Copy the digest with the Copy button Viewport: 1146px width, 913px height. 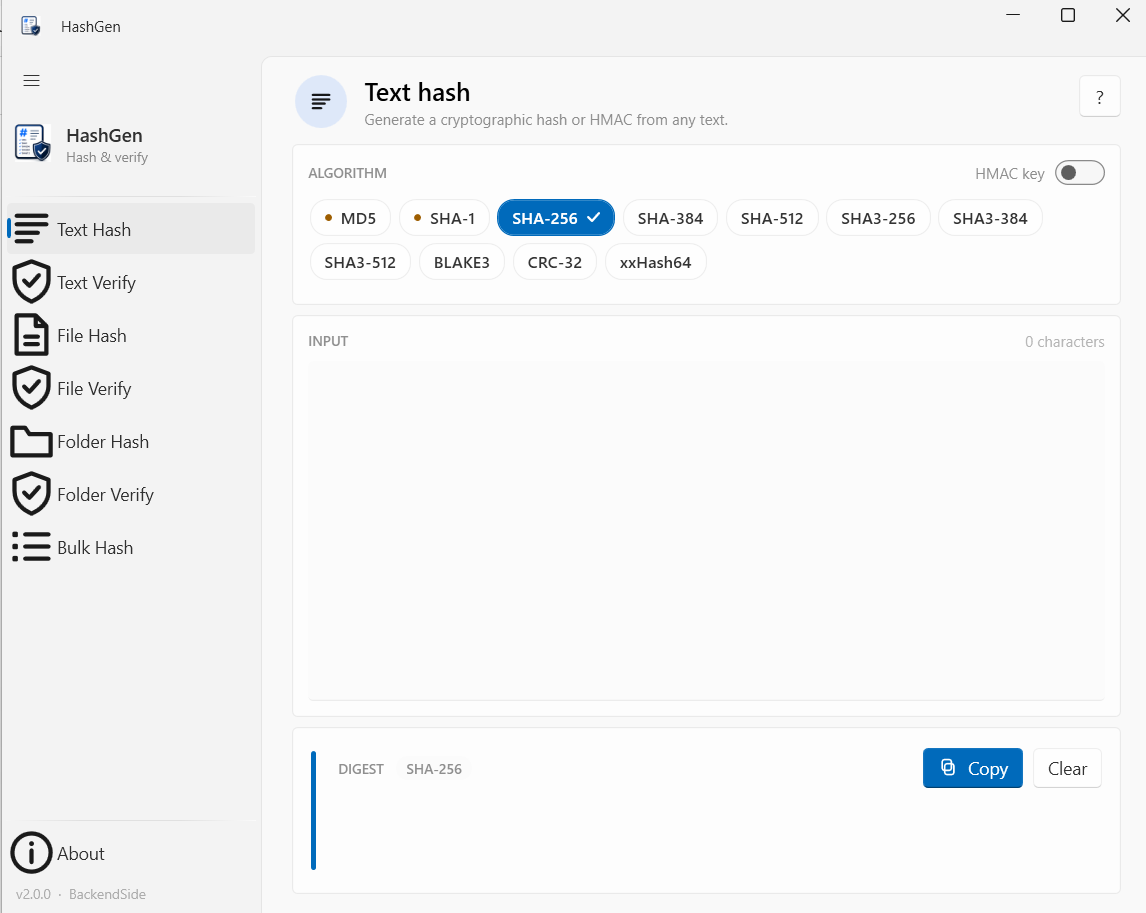tap(972, 768)
